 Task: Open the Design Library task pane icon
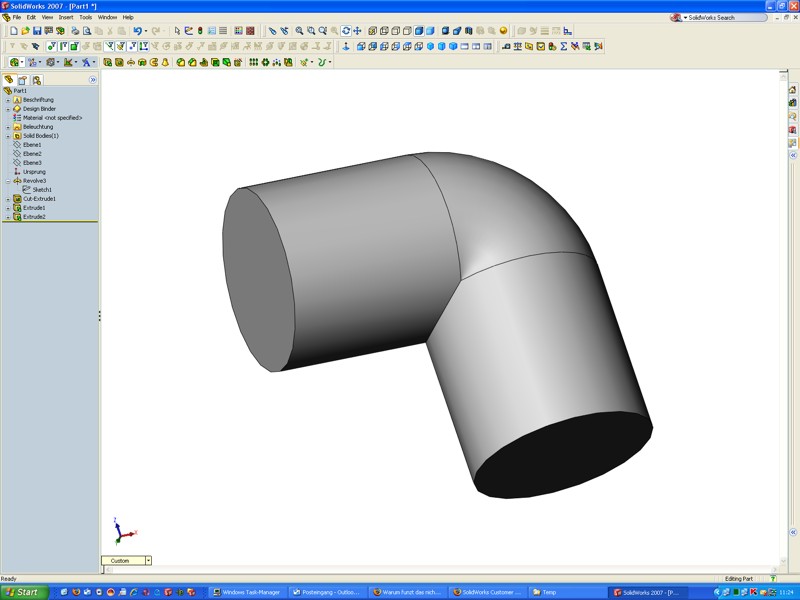pyautogui.click(x=792, y=103)
